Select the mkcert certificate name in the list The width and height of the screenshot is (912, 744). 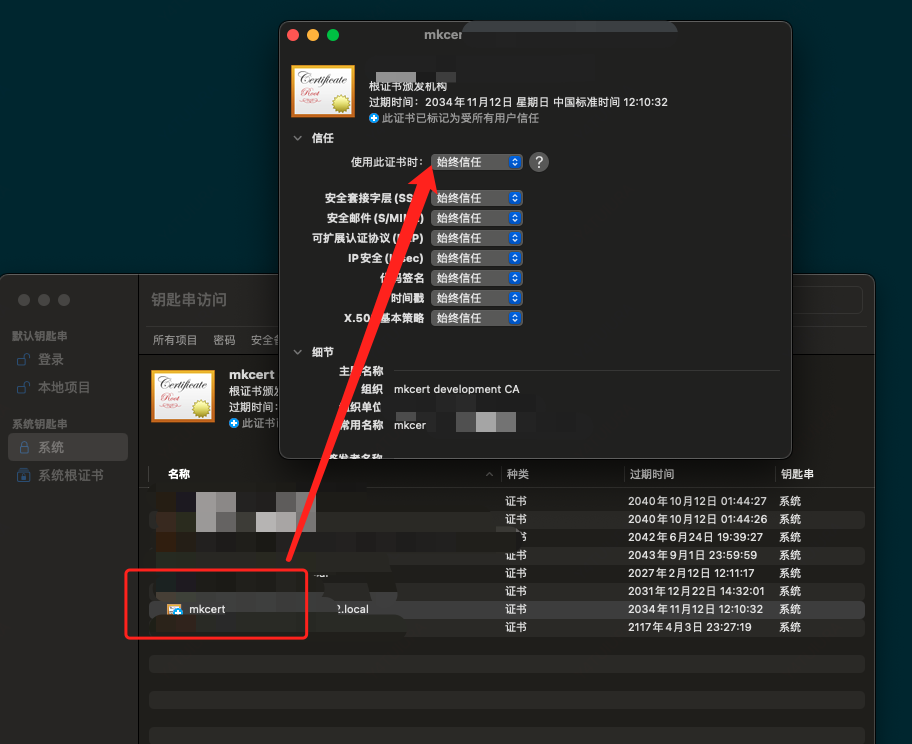[x=207, y=610]
